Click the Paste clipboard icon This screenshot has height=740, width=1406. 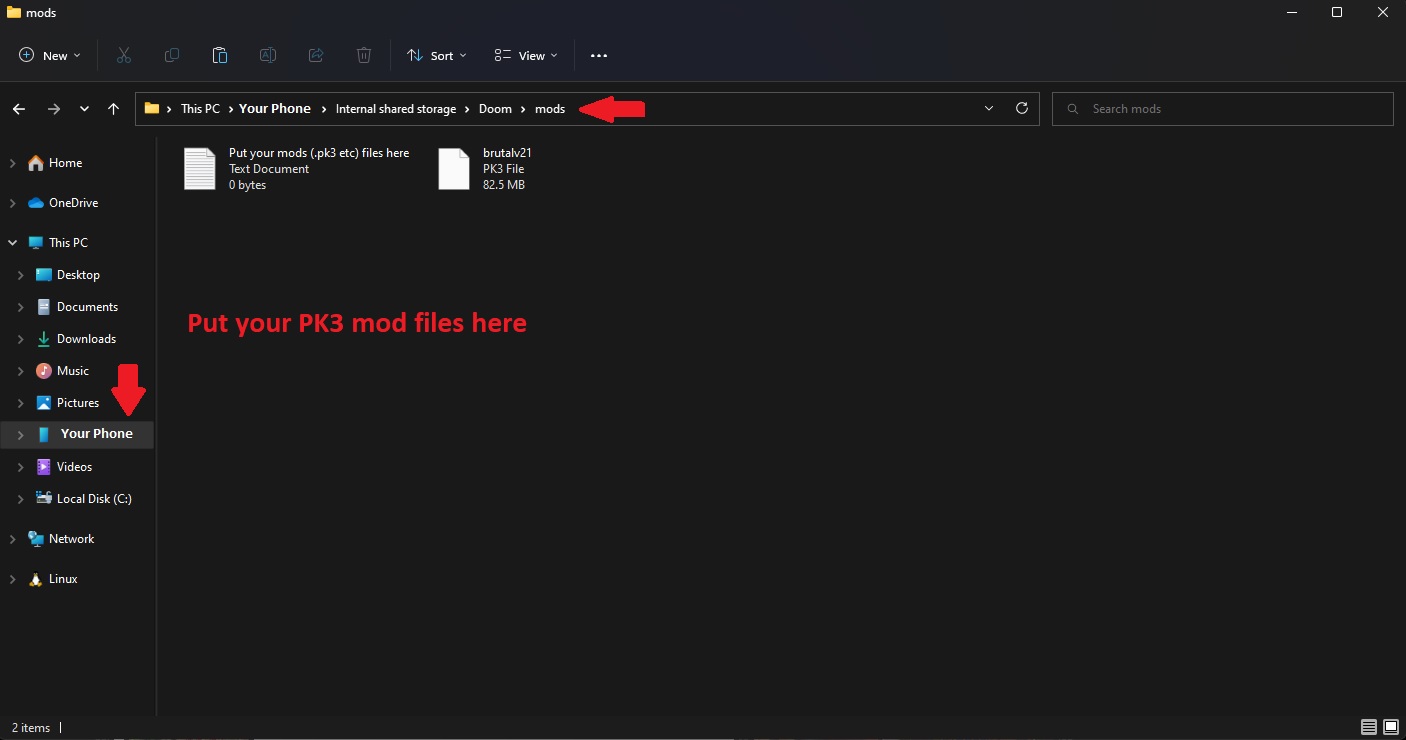[220, 56]
